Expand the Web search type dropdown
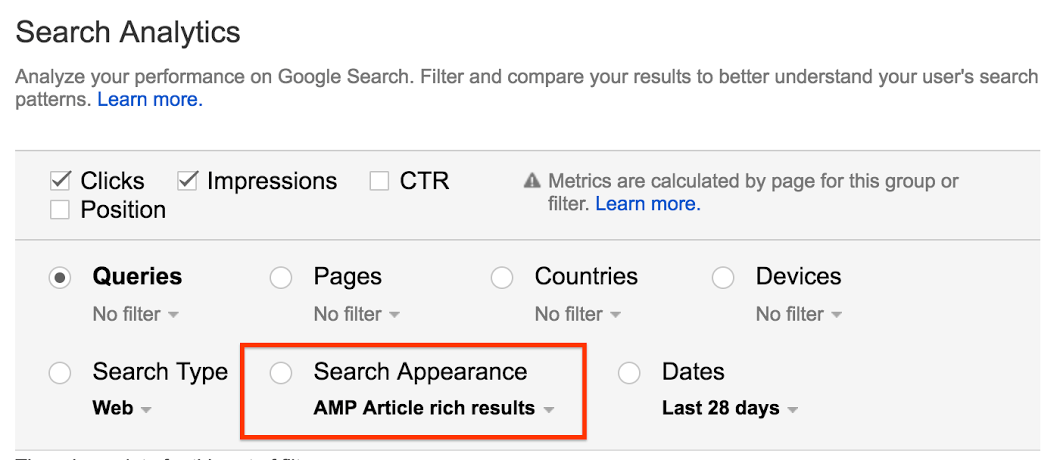This screenshot has width=1060, height=460. (x=122, y=409)
